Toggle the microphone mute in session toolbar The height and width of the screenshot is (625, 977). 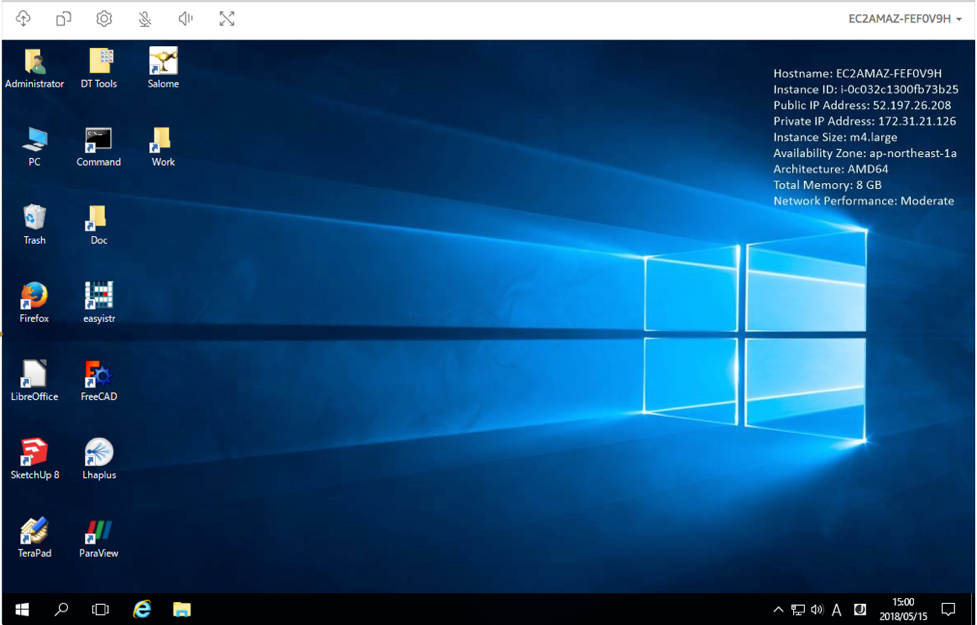(145, 19)
